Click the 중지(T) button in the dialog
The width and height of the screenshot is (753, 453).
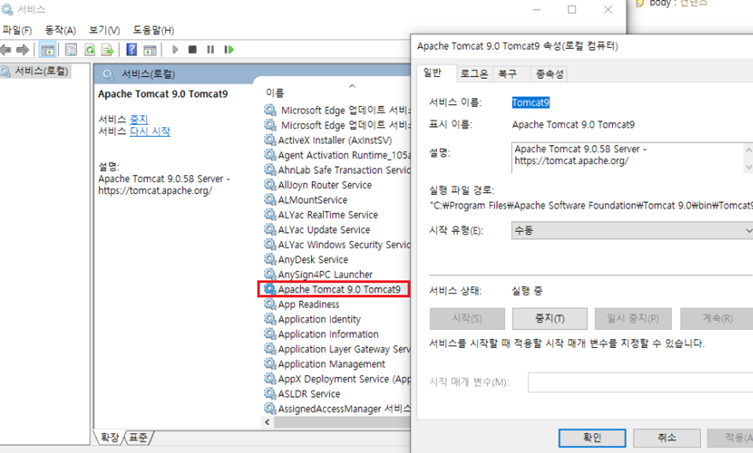(550, 318)
